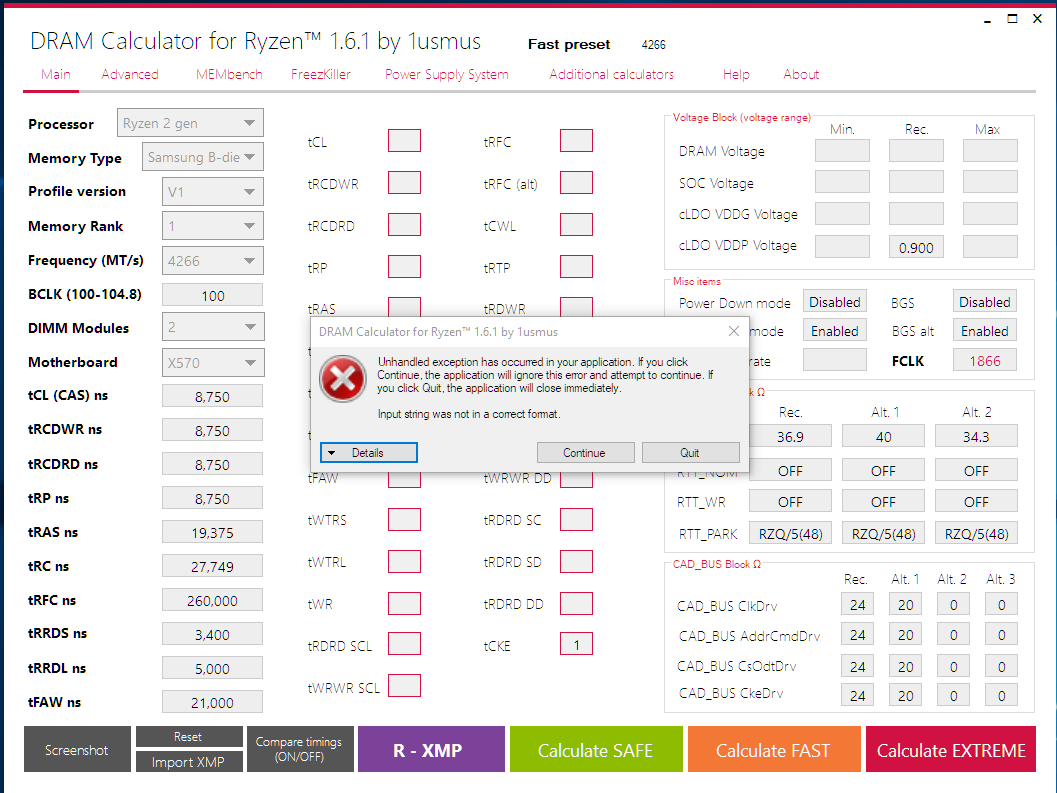Screen dimensions: 1057x793
Task: Click the Screenshot button
Action: click(77, 749)
